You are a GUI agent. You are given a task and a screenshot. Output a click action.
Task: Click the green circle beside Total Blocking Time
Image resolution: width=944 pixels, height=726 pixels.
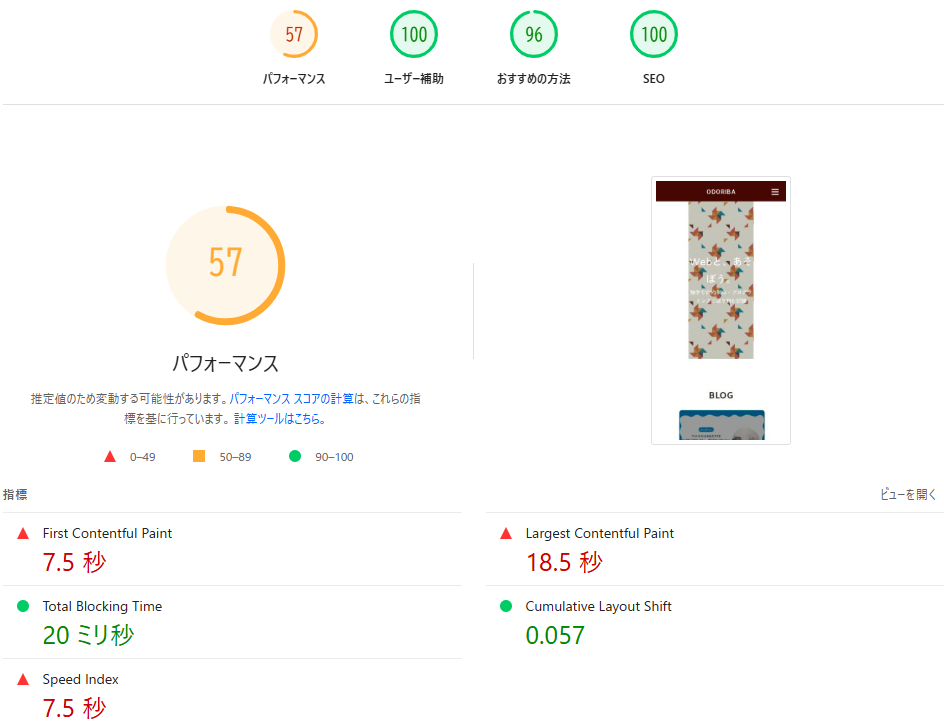[23, 606]
